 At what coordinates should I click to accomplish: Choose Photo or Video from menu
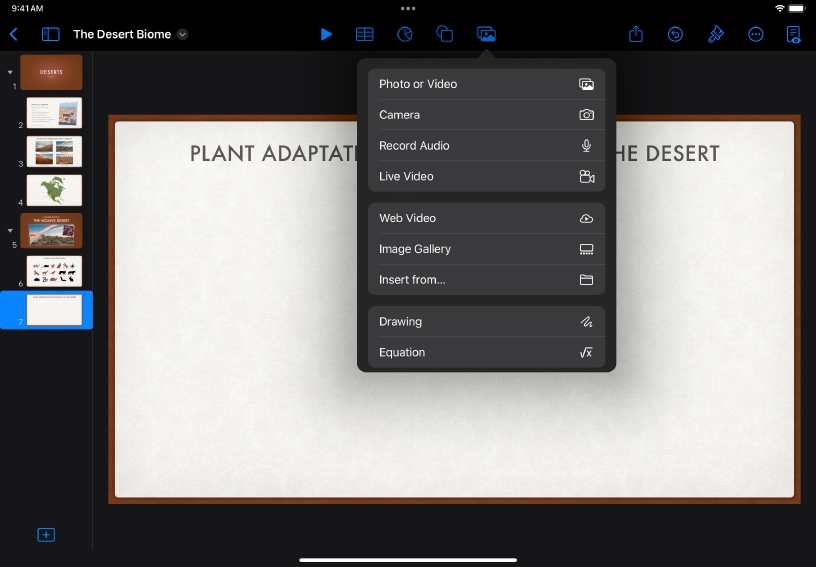tap(486, 84)
